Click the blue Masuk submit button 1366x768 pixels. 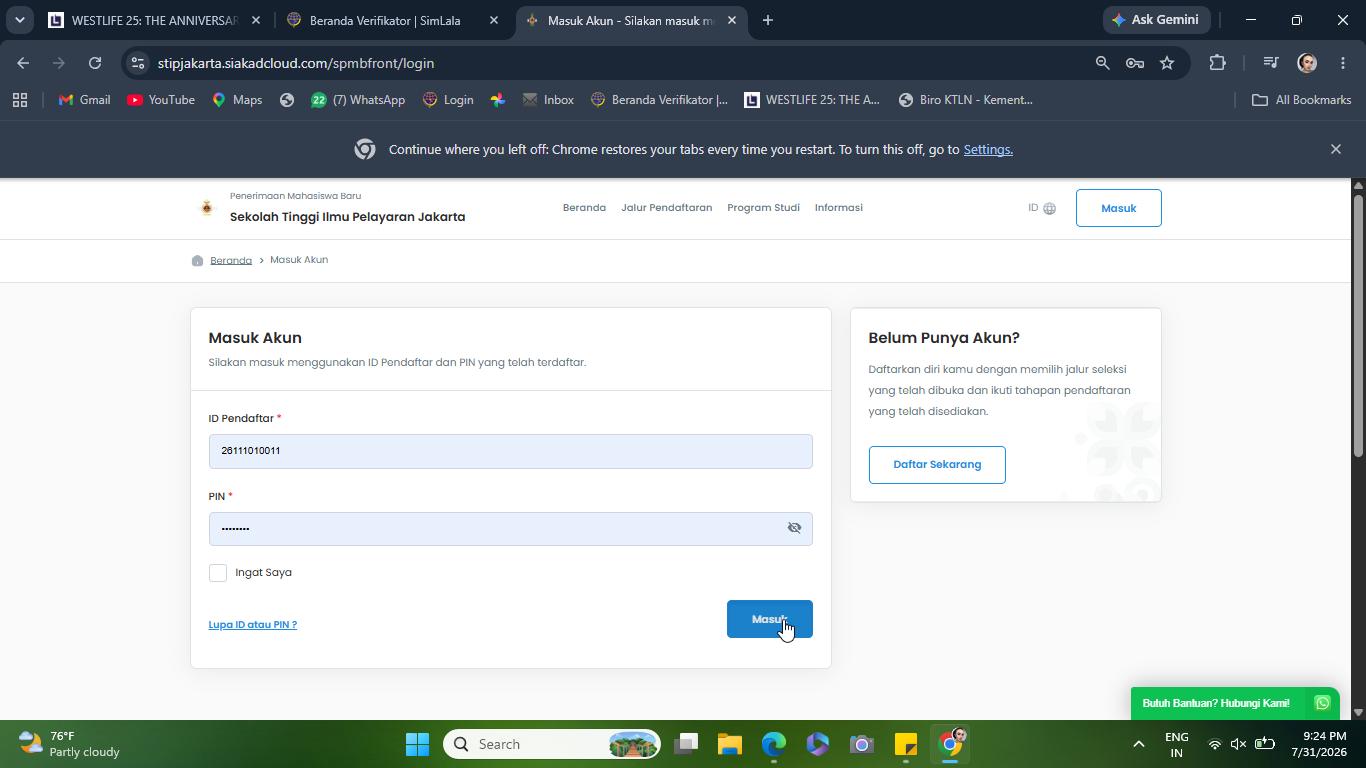click(769, 619)
